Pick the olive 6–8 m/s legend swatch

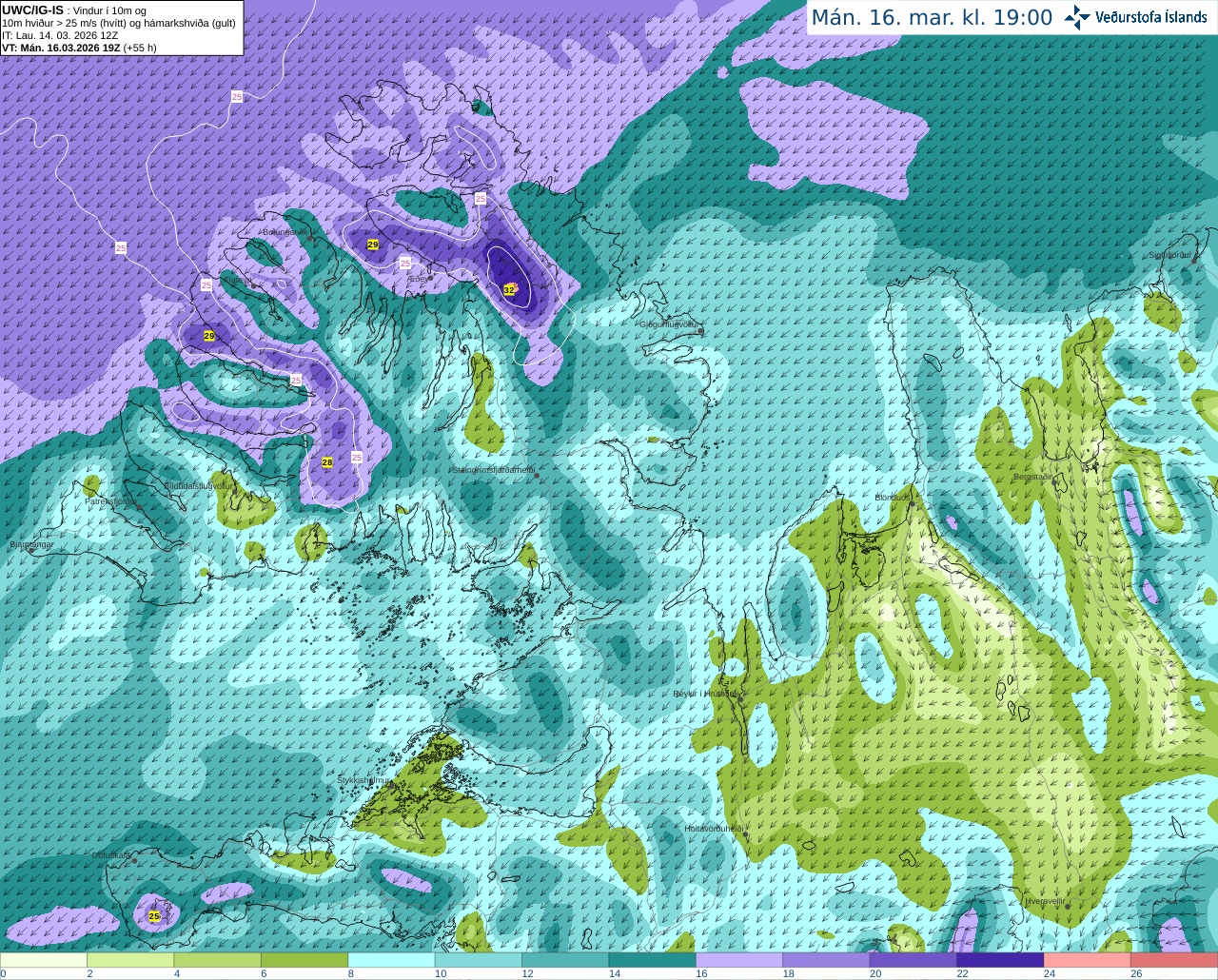click(x=304, y=960)
